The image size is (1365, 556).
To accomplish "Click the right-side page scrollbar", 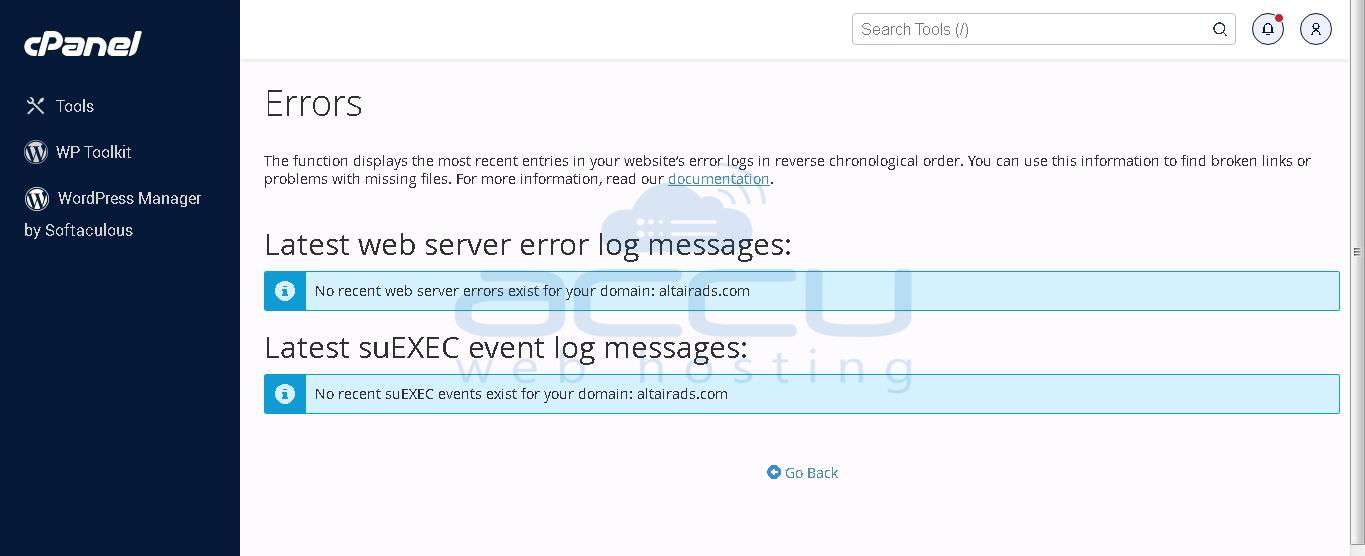I will (1357, 252).
